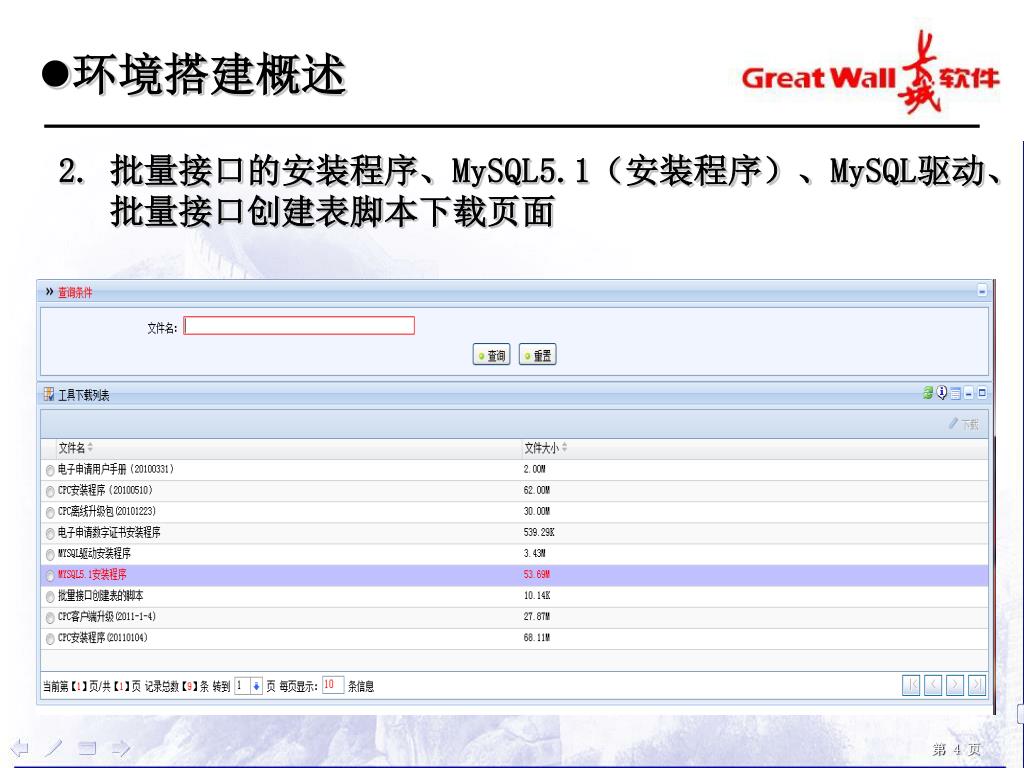Click file name 电子申请数字证书安装程序
The width and height of the screenshot is (1024, 768).
109,533
